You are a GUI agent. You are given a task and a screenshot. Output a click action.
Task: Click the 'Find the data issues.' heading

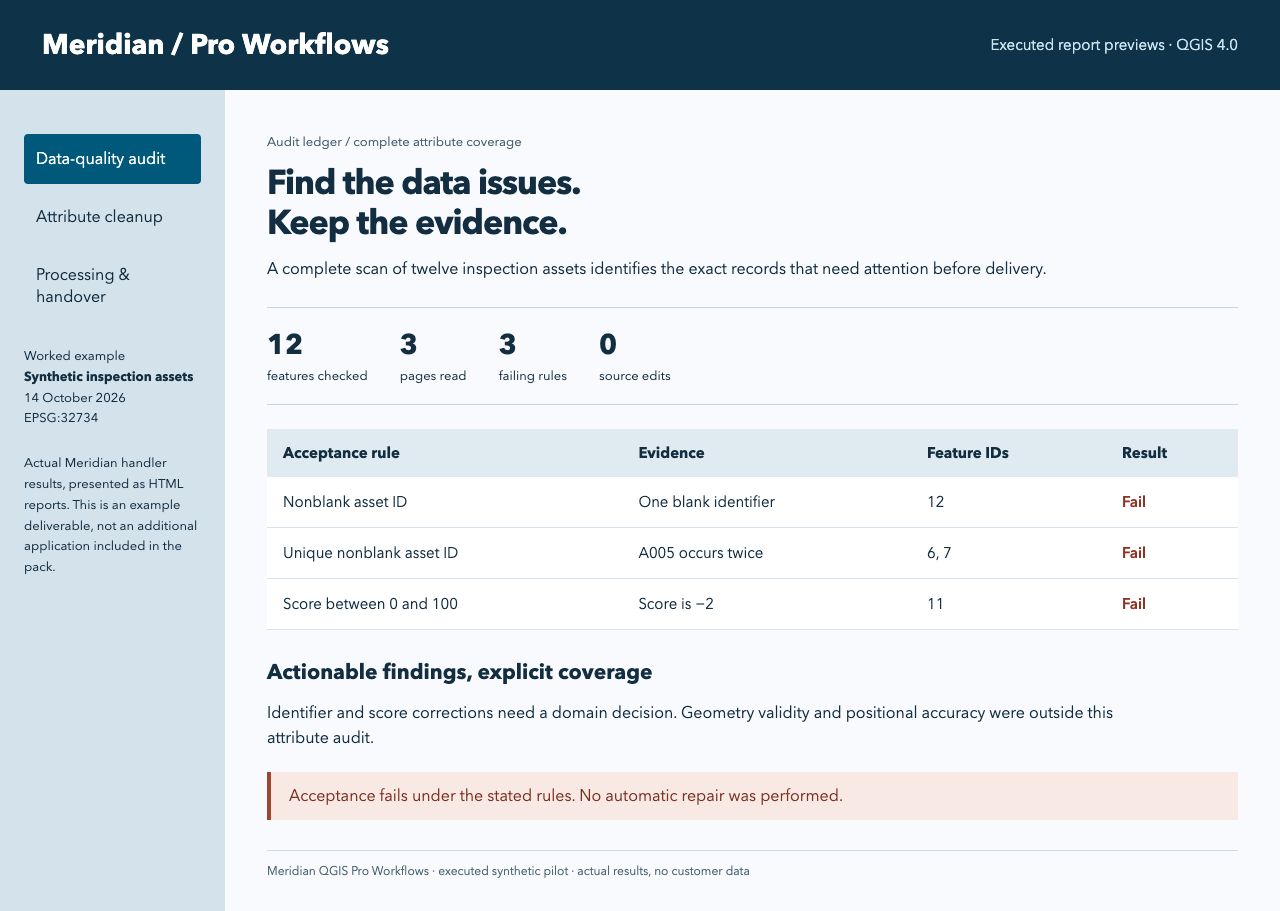[x=424, y=183]
